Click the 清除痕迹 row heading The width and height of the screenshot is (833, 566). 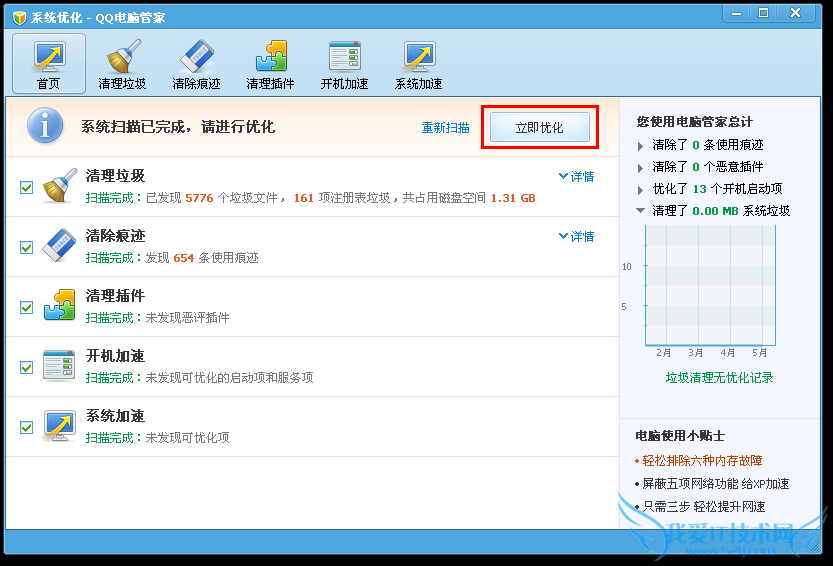click(x=115, y=235)
